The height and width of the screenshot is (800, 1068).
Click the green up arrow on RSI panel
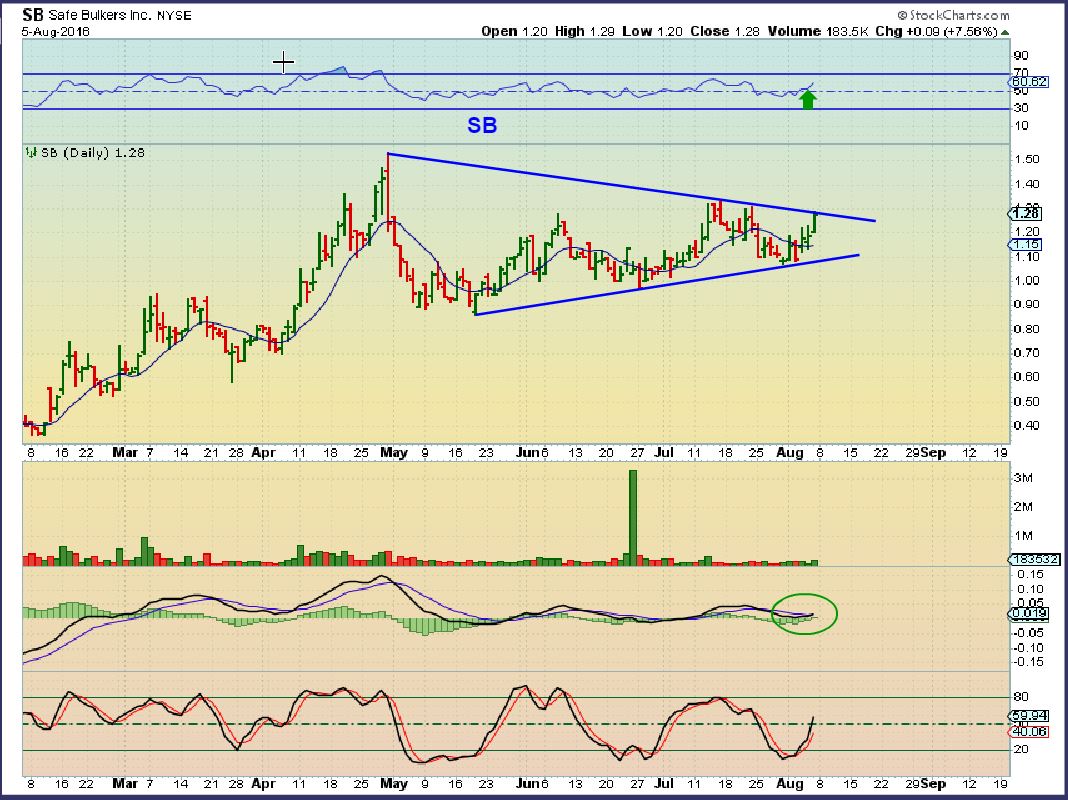808,98
